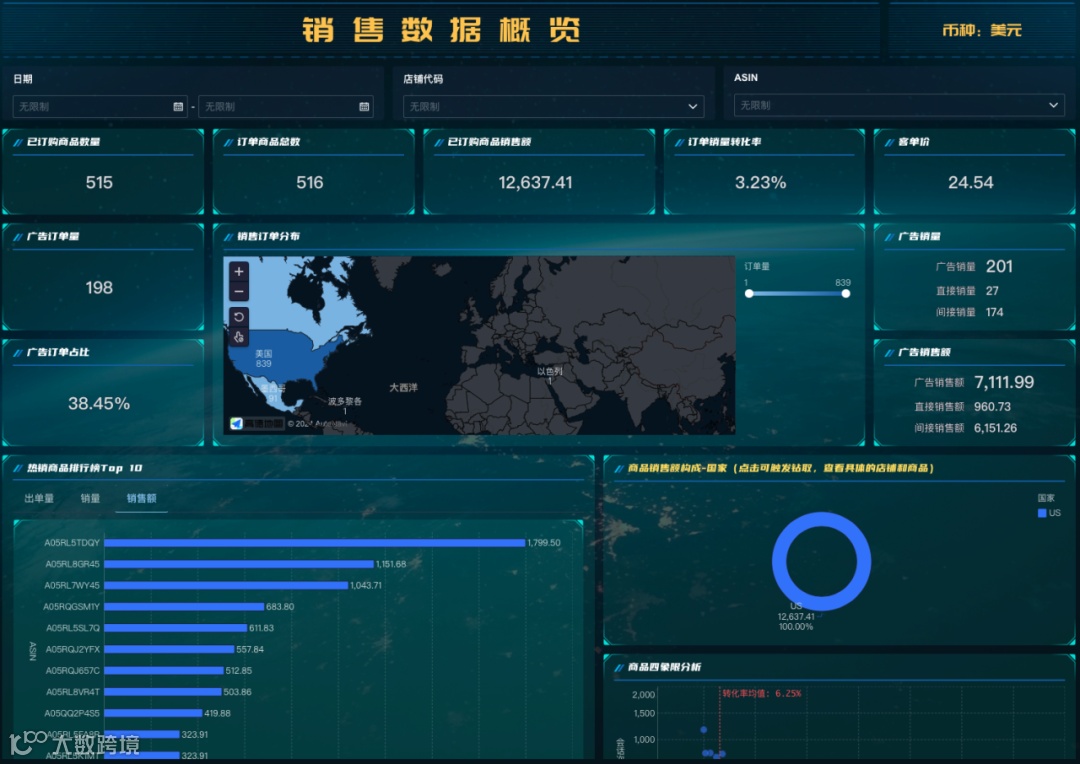
Task: Open the 店铺代码 dropdown
Action: tap(555, 106)
